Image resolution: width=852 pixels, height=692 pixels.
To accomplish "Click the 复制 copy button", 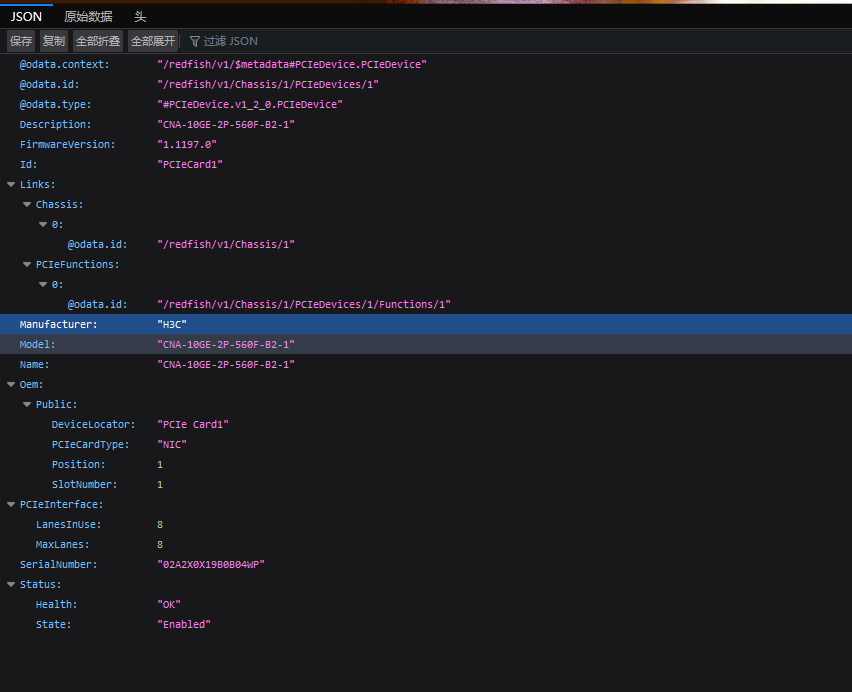I will pyautogui.click(x=54, y=41).
